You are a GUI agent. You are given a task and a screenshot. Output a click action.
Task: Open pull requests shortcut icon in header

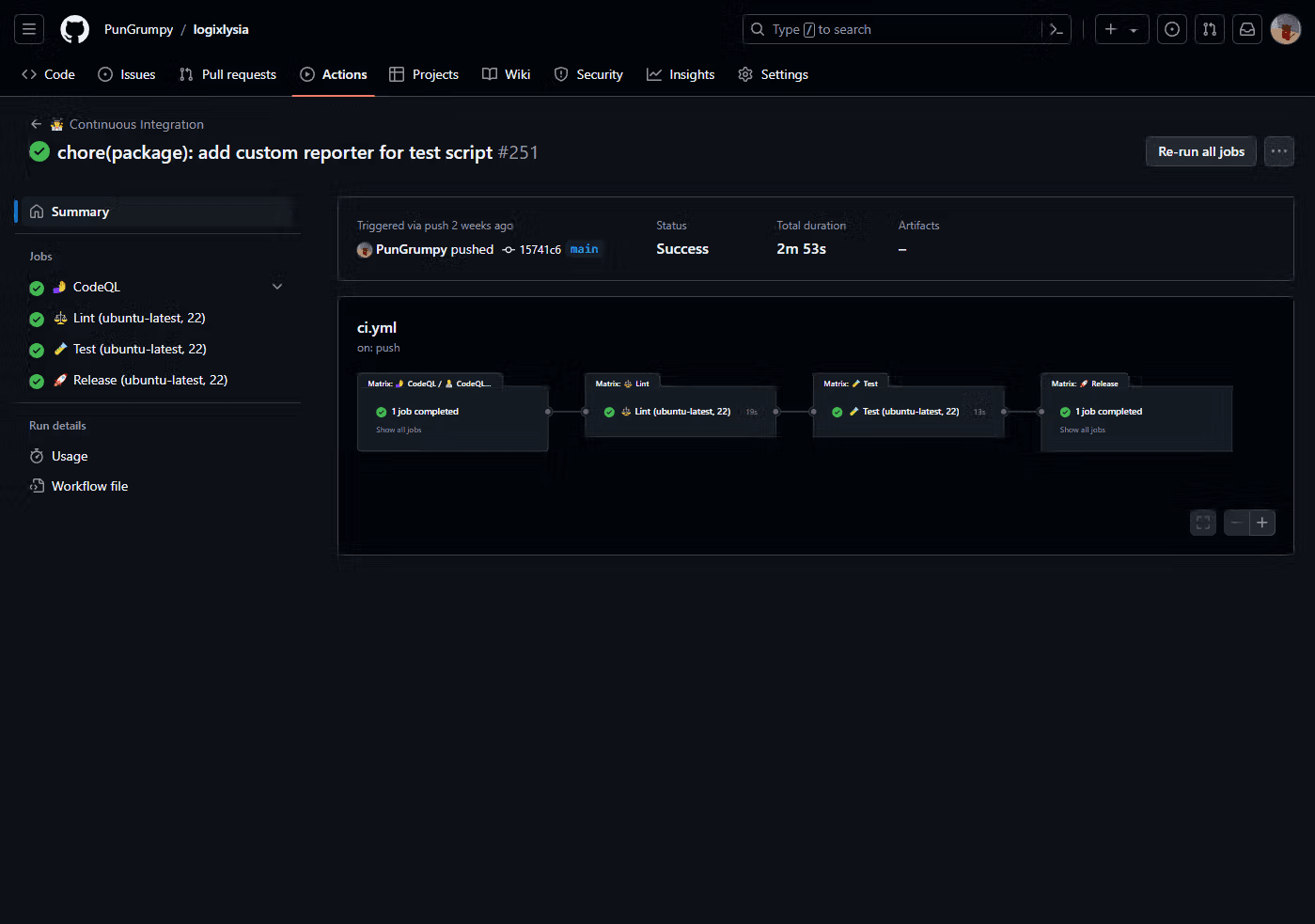[1209, 29]
